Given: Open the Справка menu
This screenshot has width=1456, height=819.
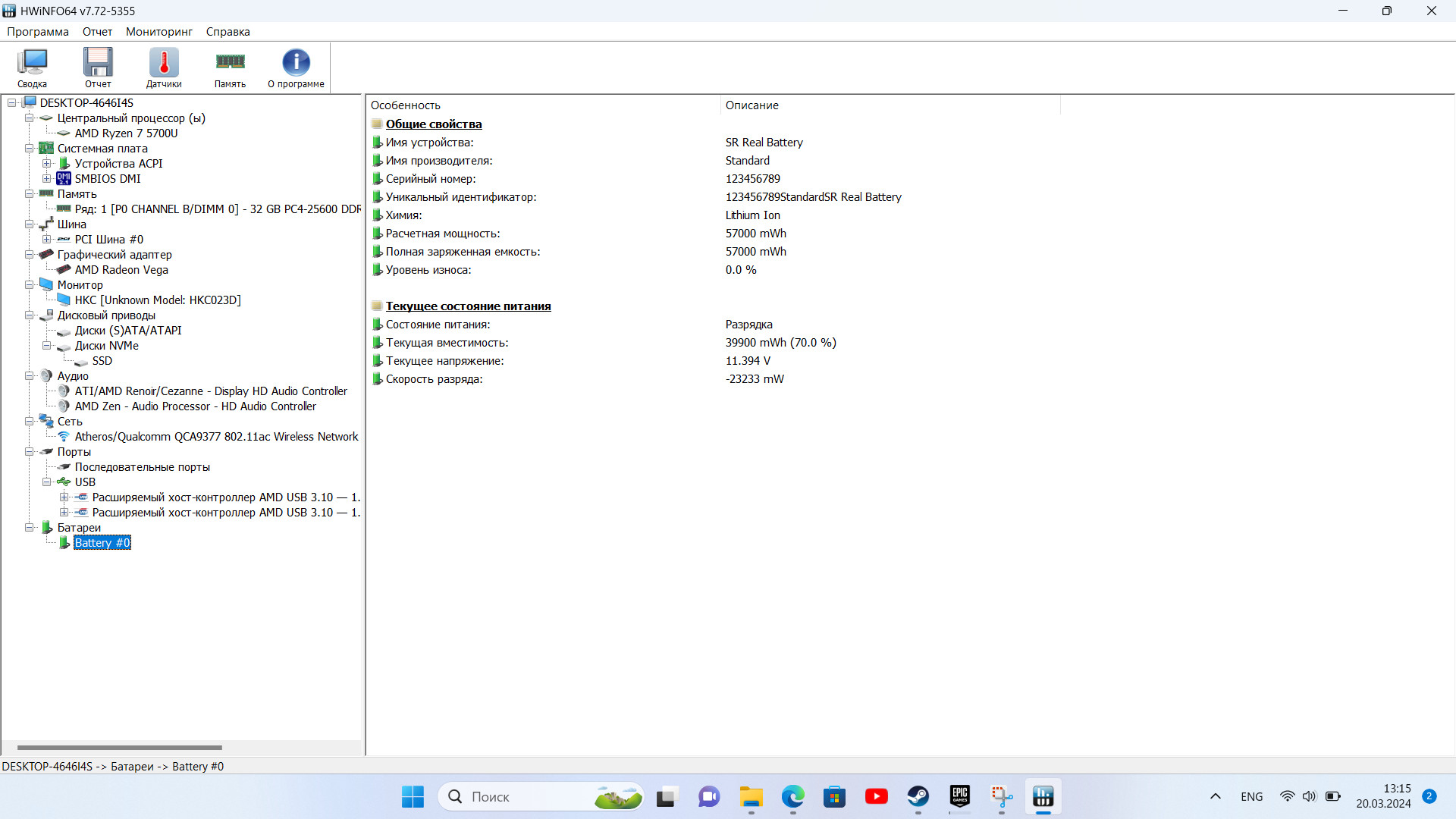Looking at the screenshot, I should pyautogui.click(x=227, y=32).
